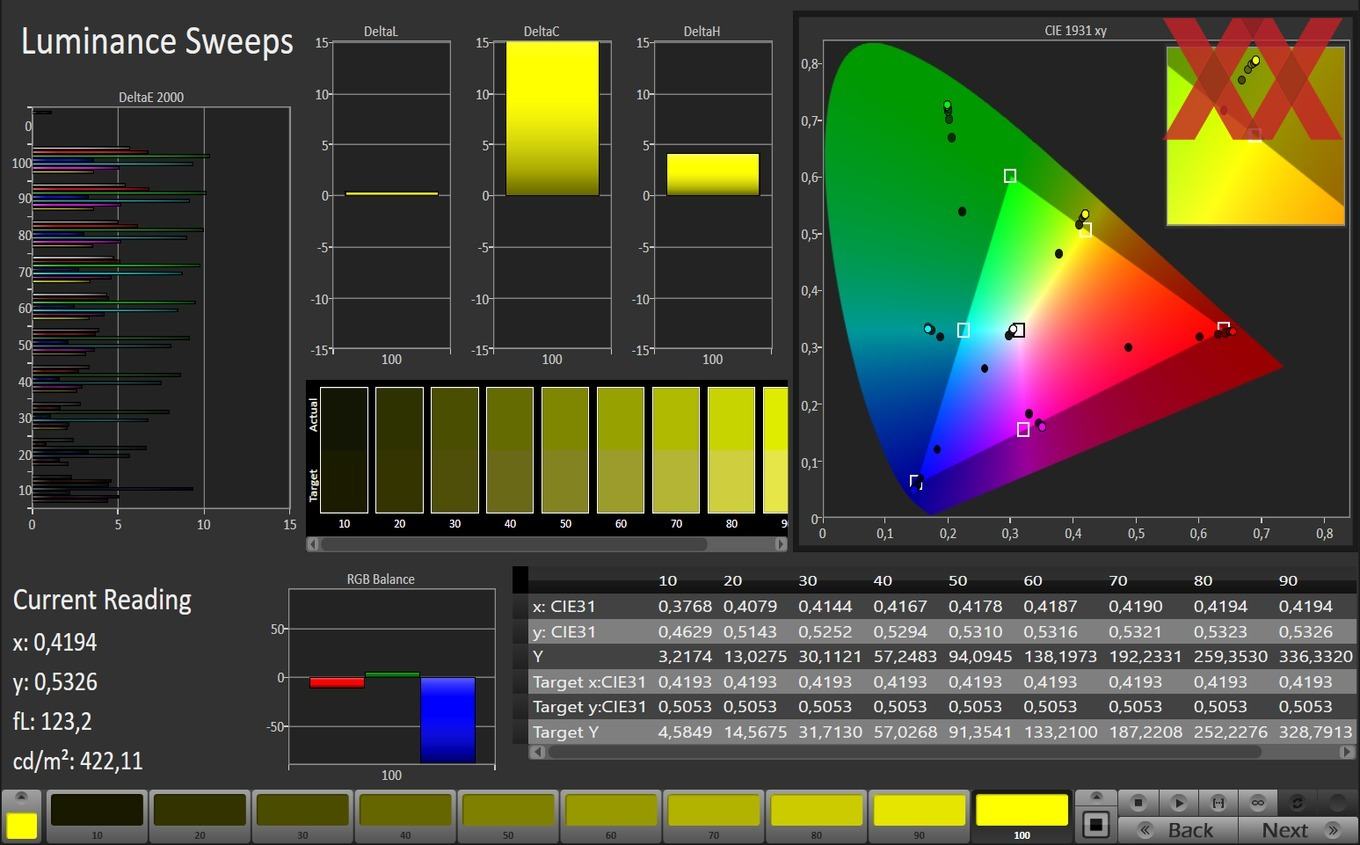Image resolution: width=1360 pixels, height=845 pixels.
Task: Click the DeltaE 2000 bar chart
Action: click(161, 308)
